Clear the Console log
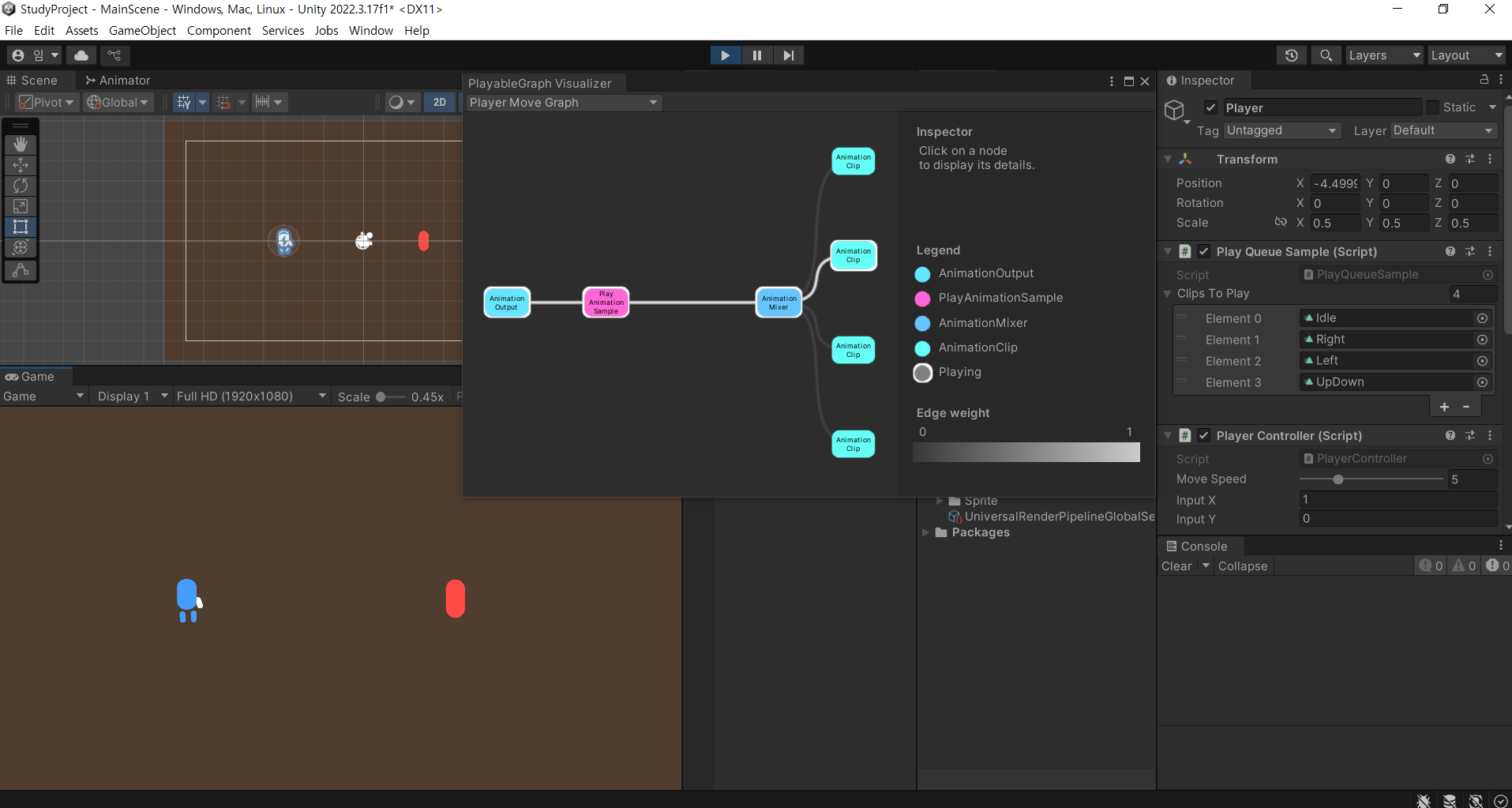 click(1176, 566)
